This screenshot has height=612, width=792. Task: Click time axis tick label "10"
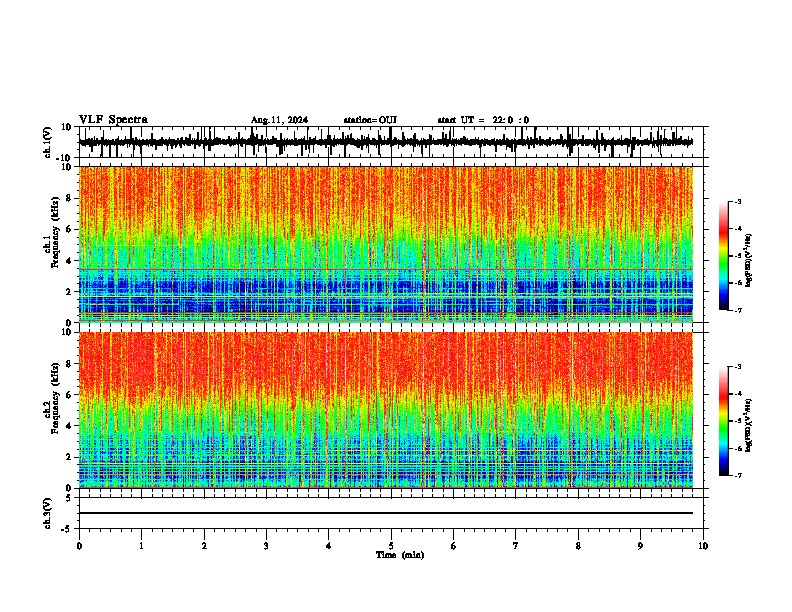coord(703,546)
